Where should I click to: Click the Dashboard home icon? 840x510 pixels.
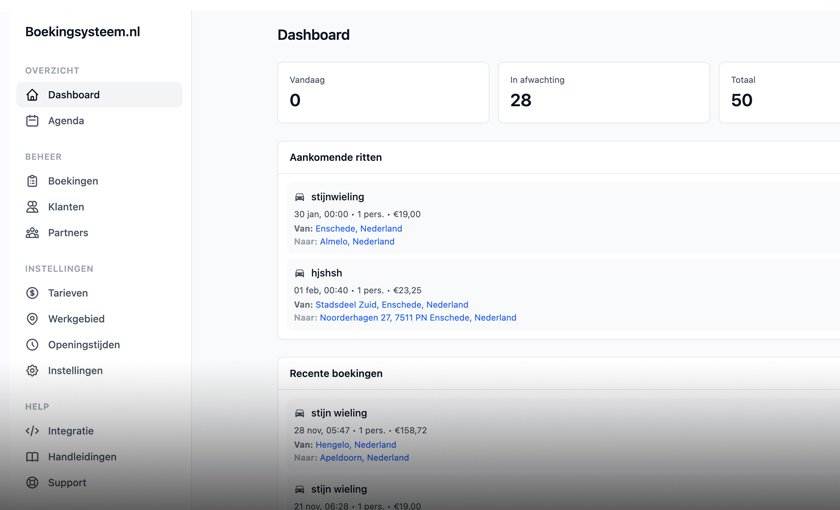32,95
